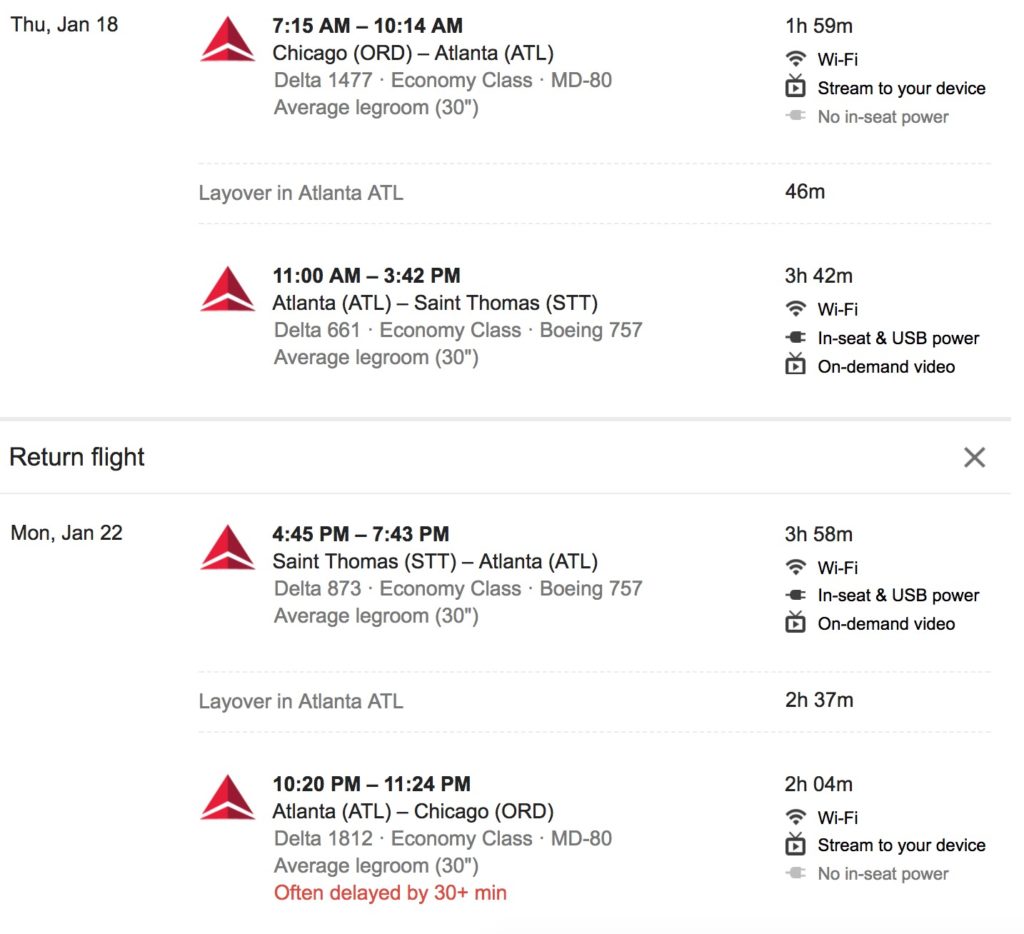This screenshot has height=934, width=1024.
Task: Click Delta logo for Delta 873 flight
Action: tap(227, 547)
